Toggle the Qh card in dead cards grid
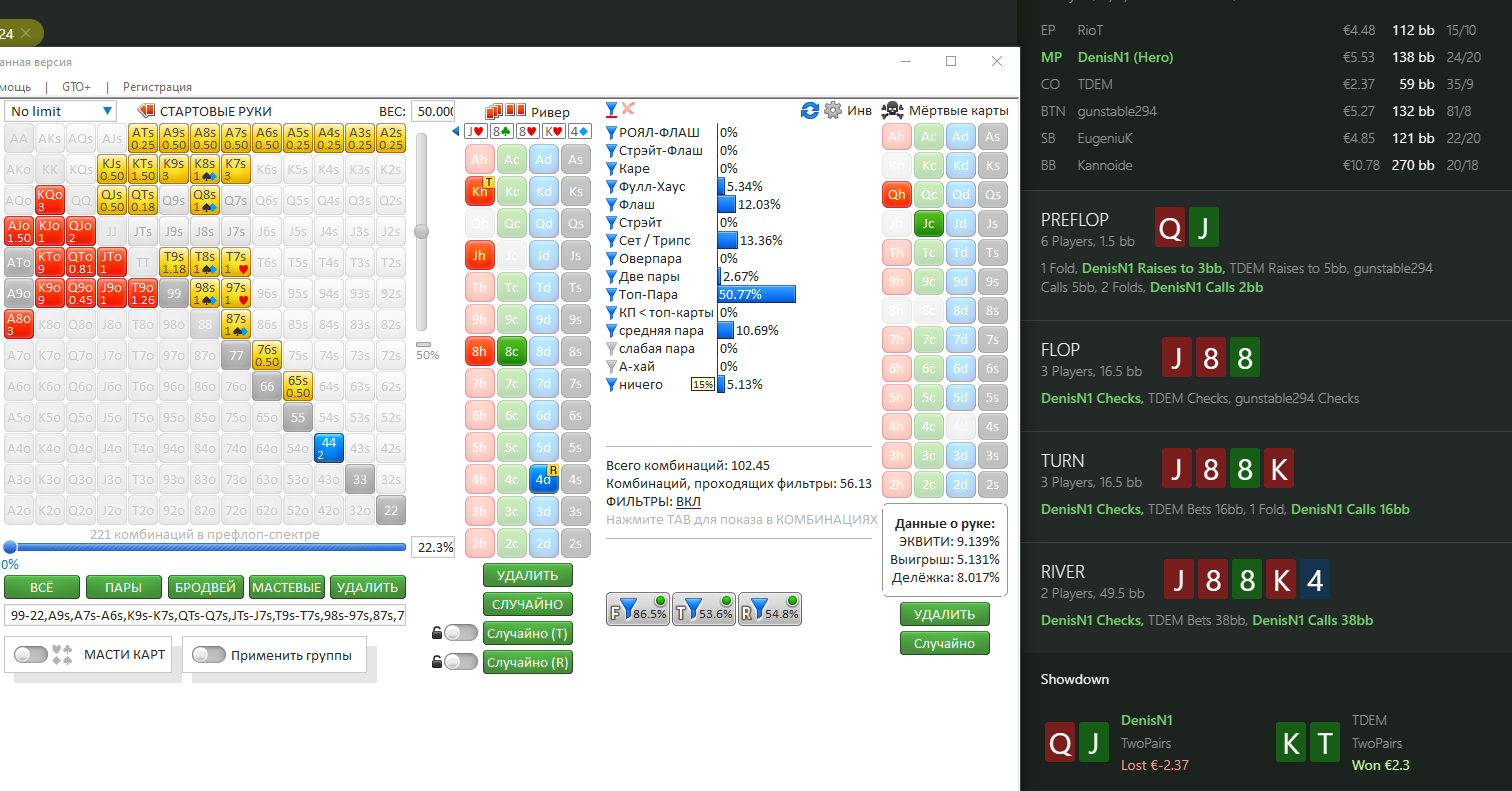Screen dimensions: 1512x791 coord(897,195)
